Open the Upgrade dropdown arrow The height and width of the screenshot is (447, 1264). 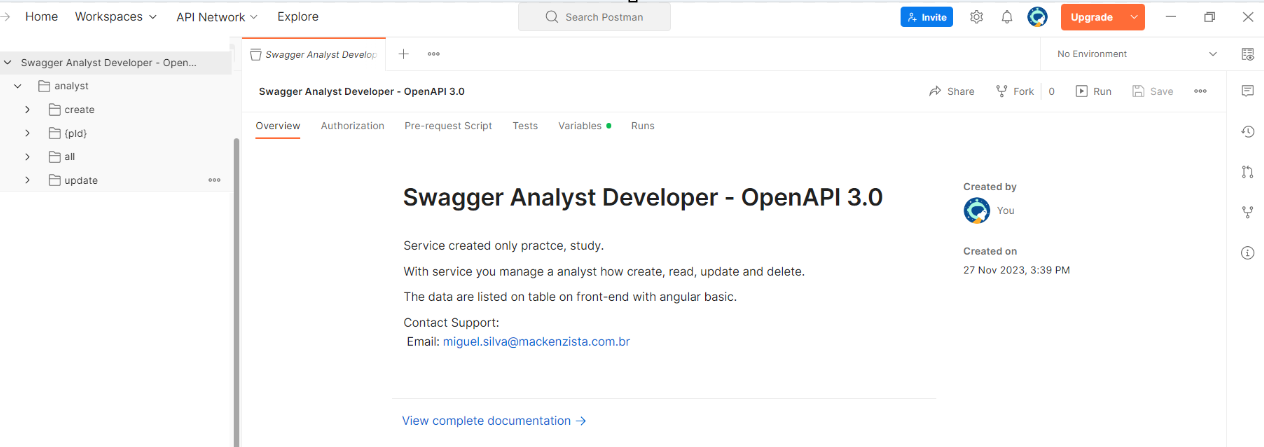coord(1134,17)
